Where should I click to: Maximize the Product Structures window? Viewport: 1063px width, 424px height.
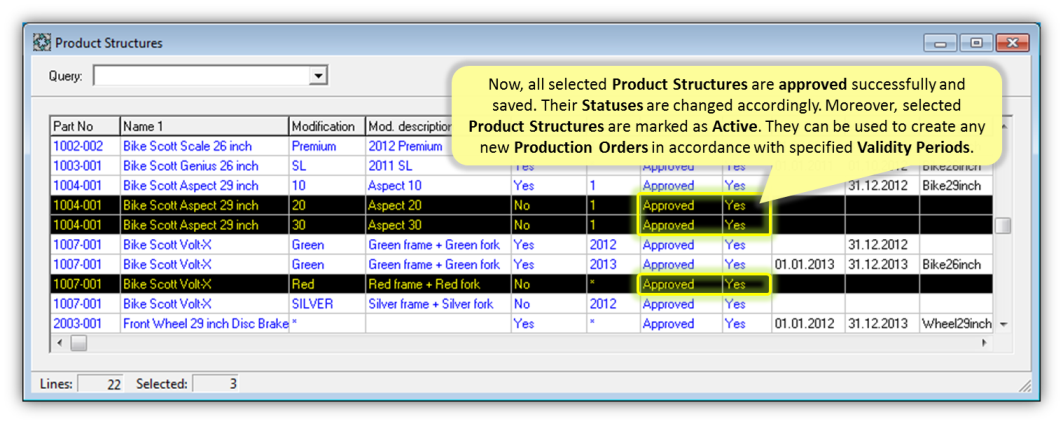tap(976, 43)
